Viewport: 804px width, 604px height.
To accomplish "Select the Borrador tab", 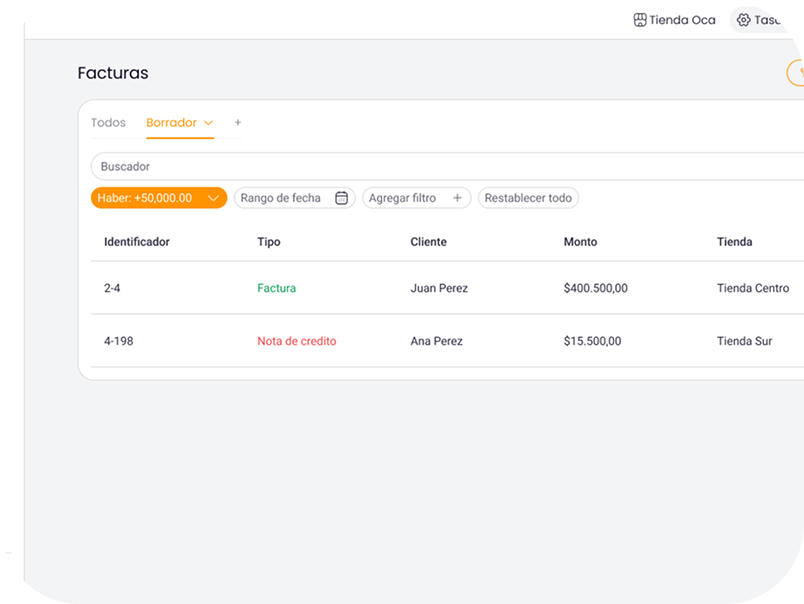I will pyautogui.click(x=171, y=123).
